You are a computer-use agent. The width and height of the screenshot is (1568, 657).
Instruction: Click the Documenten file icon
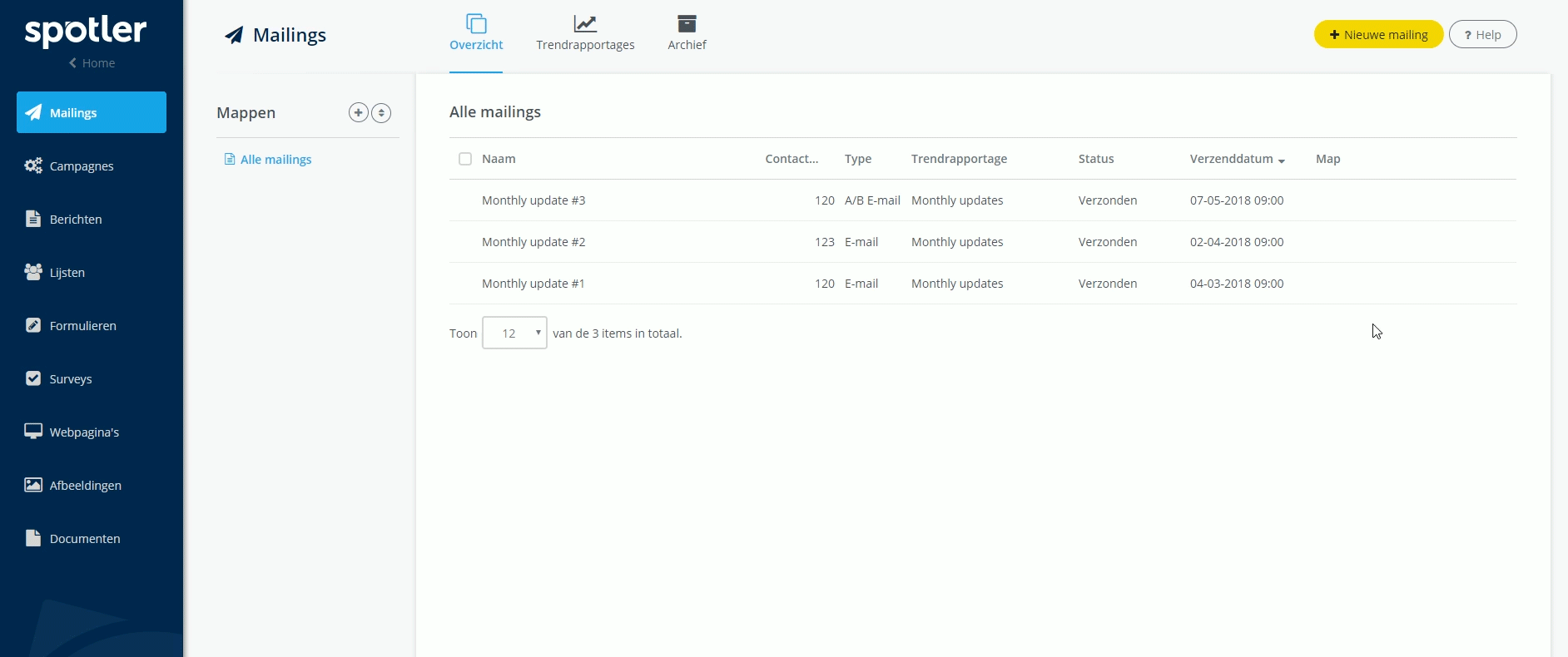(33, 538)
